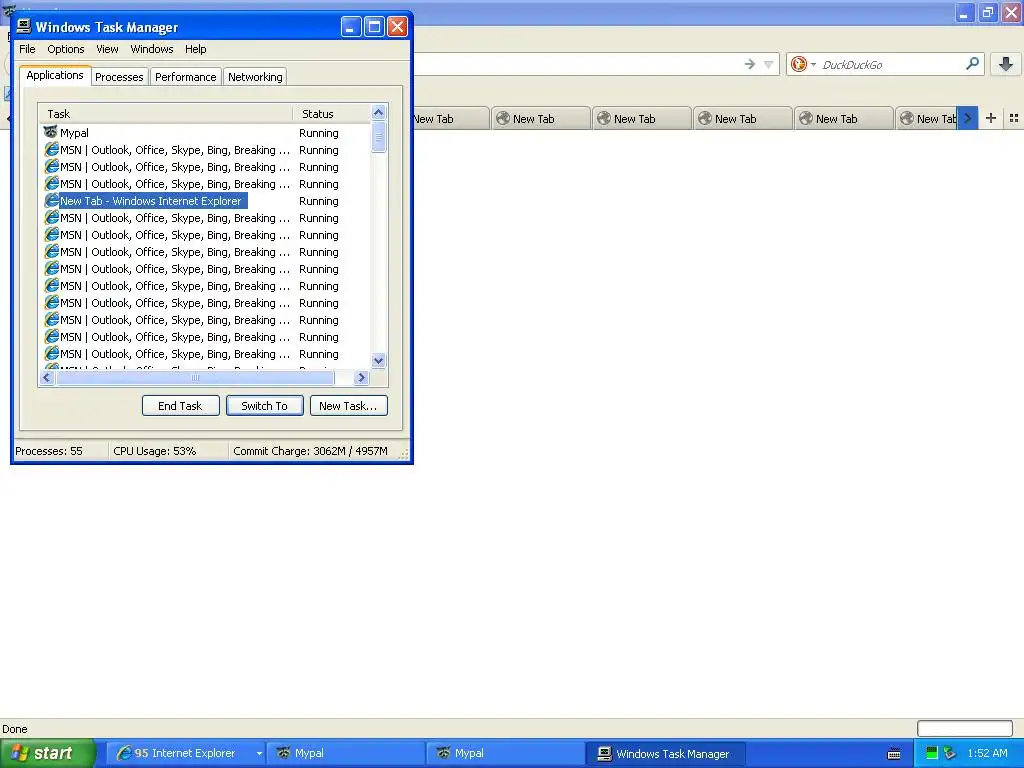Click the green CPU usage tray icon
Screen dimensions: 1024x768
click(932, 753)
